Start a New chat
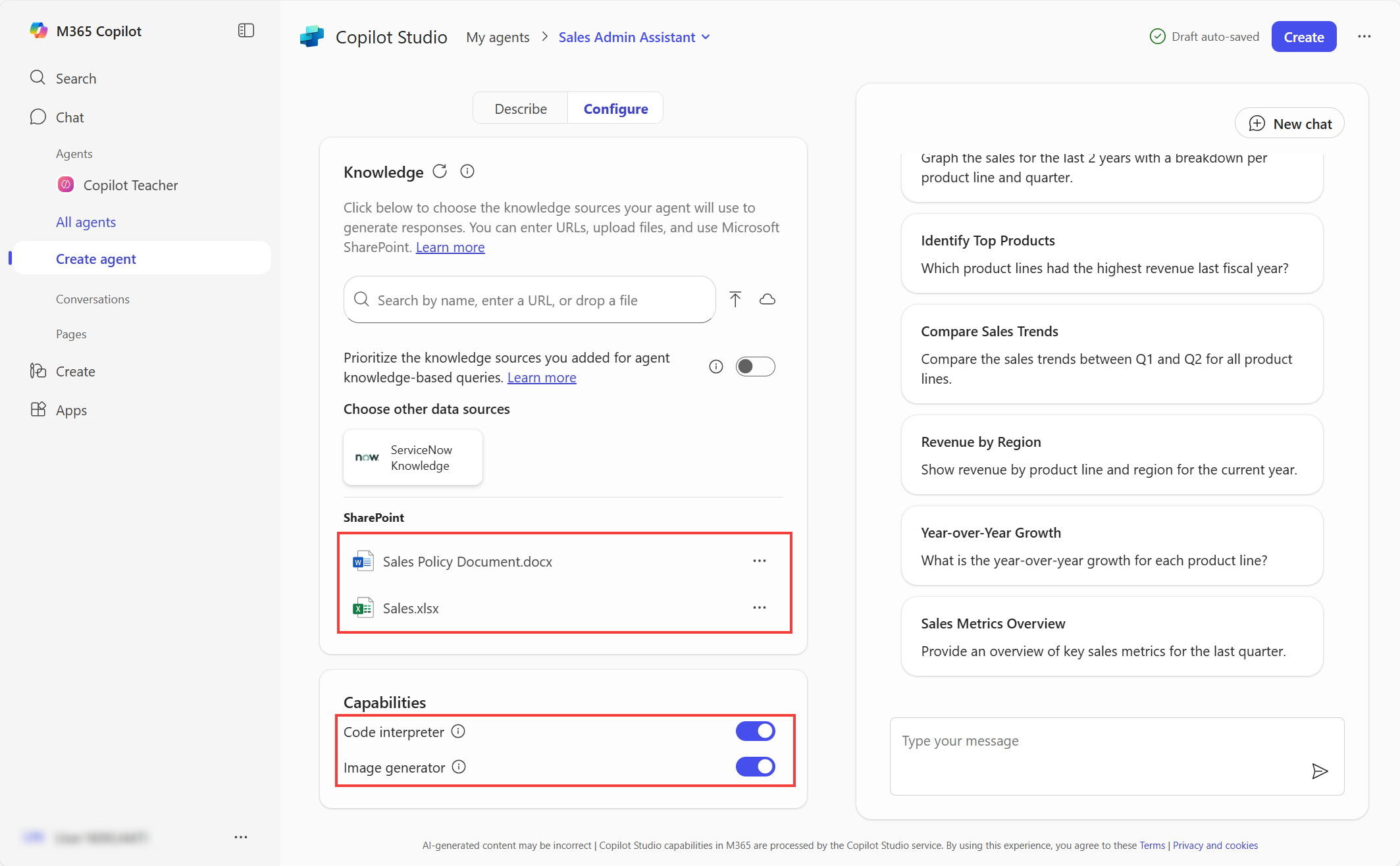 click(x=1289, y=124)
